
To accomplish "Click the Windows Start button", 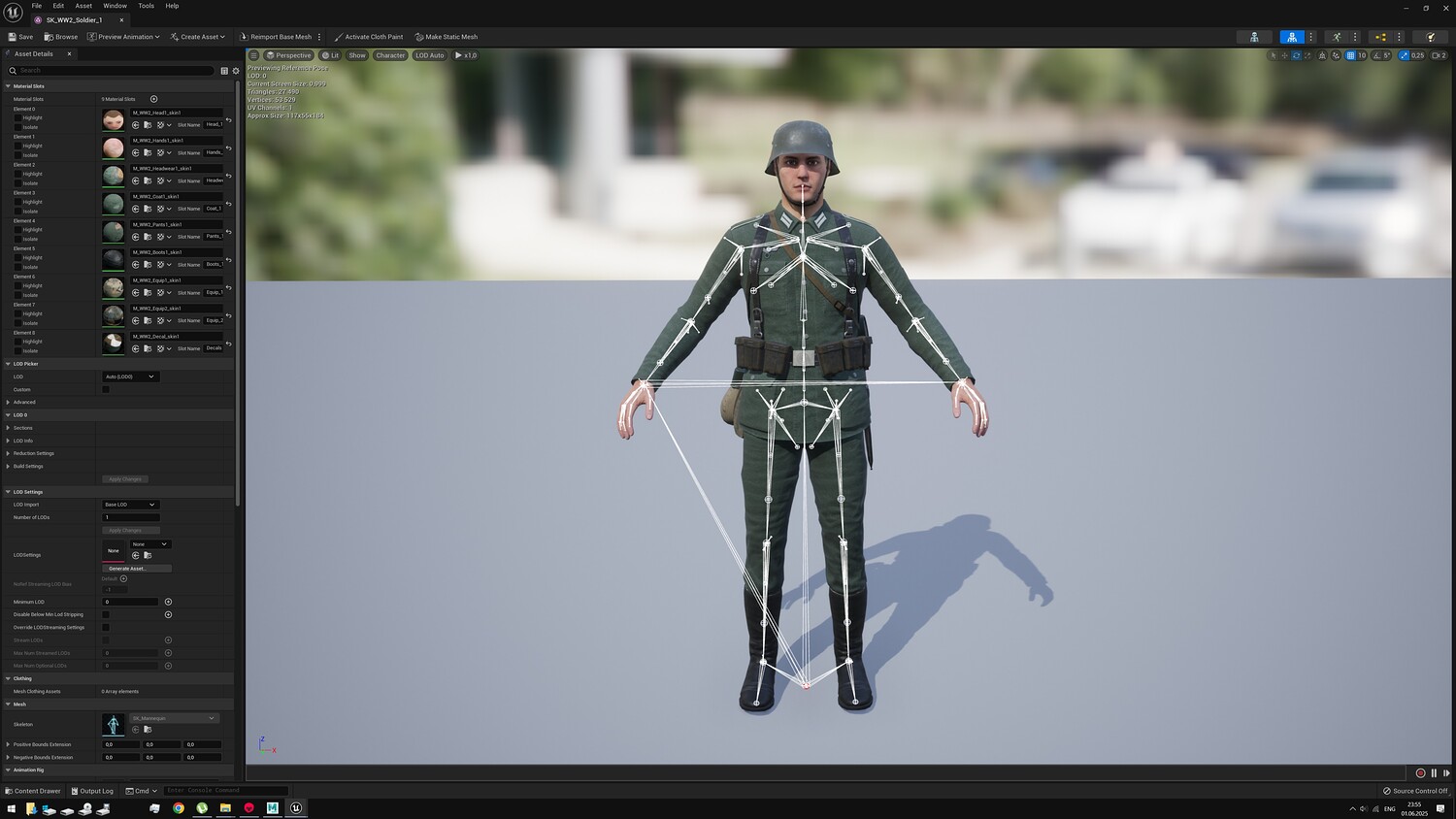I will (12, 807).
